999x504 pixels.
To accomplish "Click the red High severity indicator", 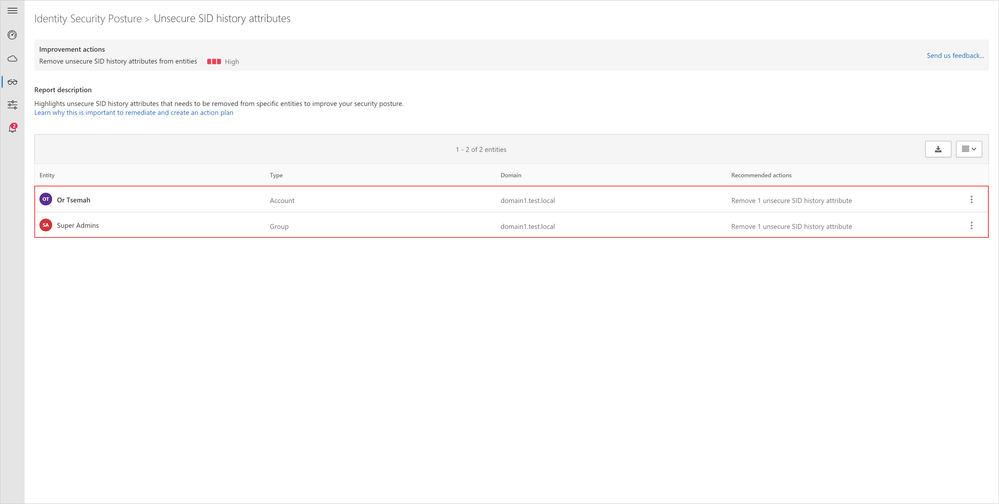I will click(214, 62).
